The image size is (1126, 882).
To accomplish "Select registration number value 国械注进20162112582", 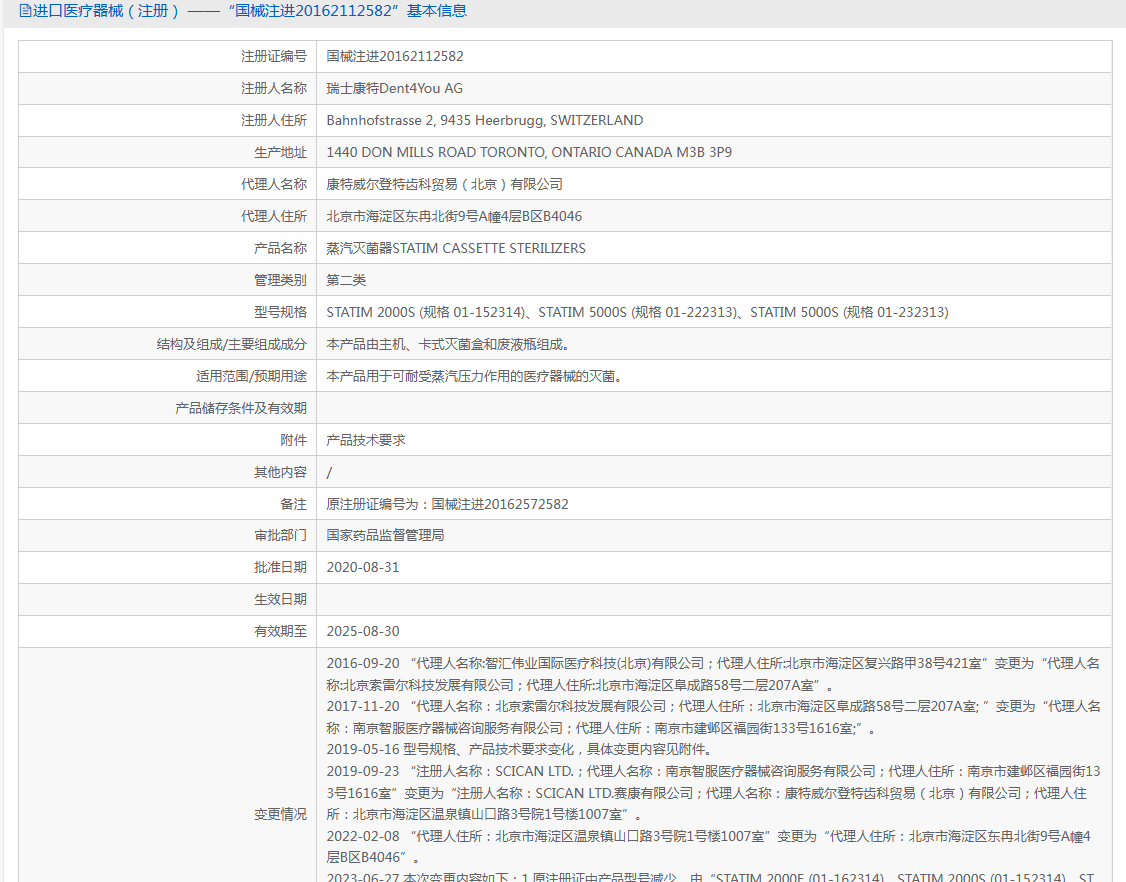I will [x=395, y=56].
